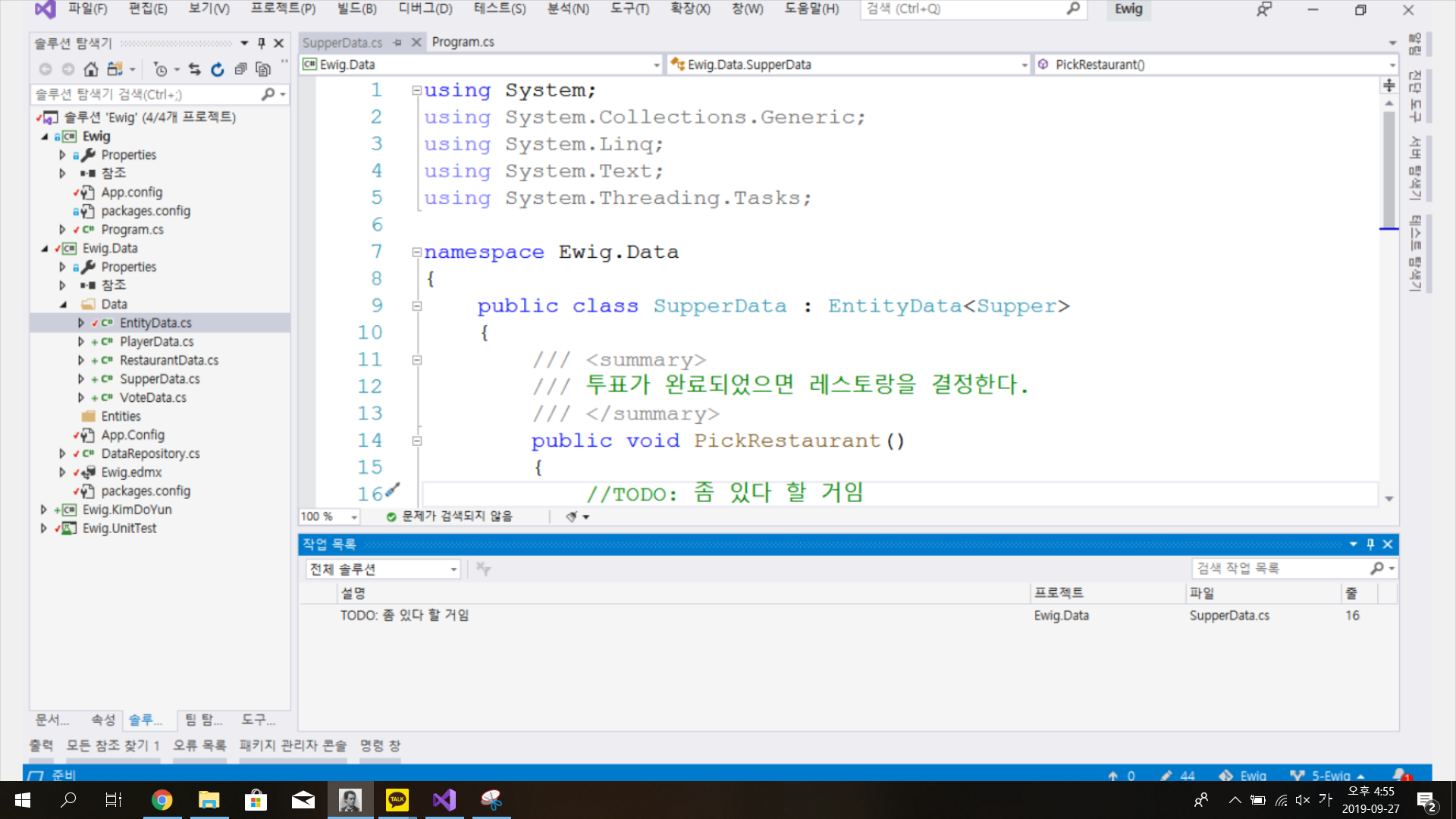Collapse the namespace Ewig.Data code block
The image size is (1456, 819).
pyautogui.click(x=416, y=252)
